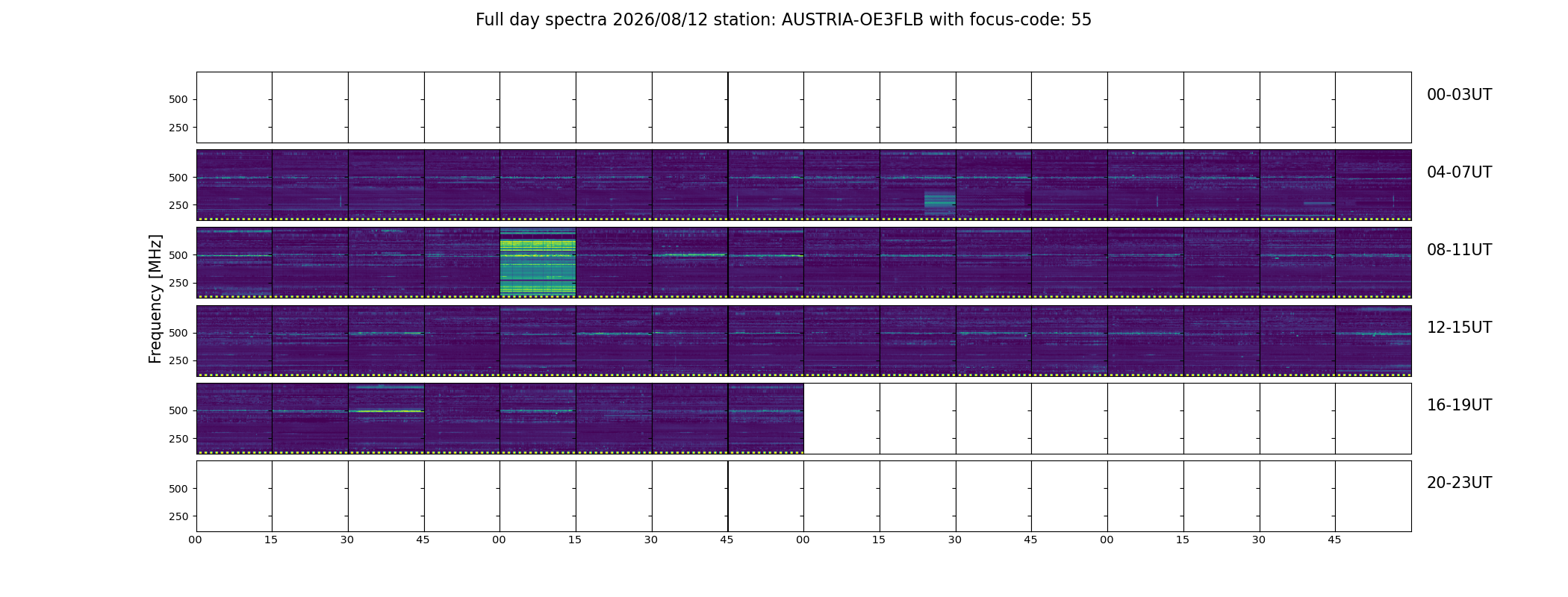Click the 250 tick label of 20-23UT row

click(x=178, y=516)
